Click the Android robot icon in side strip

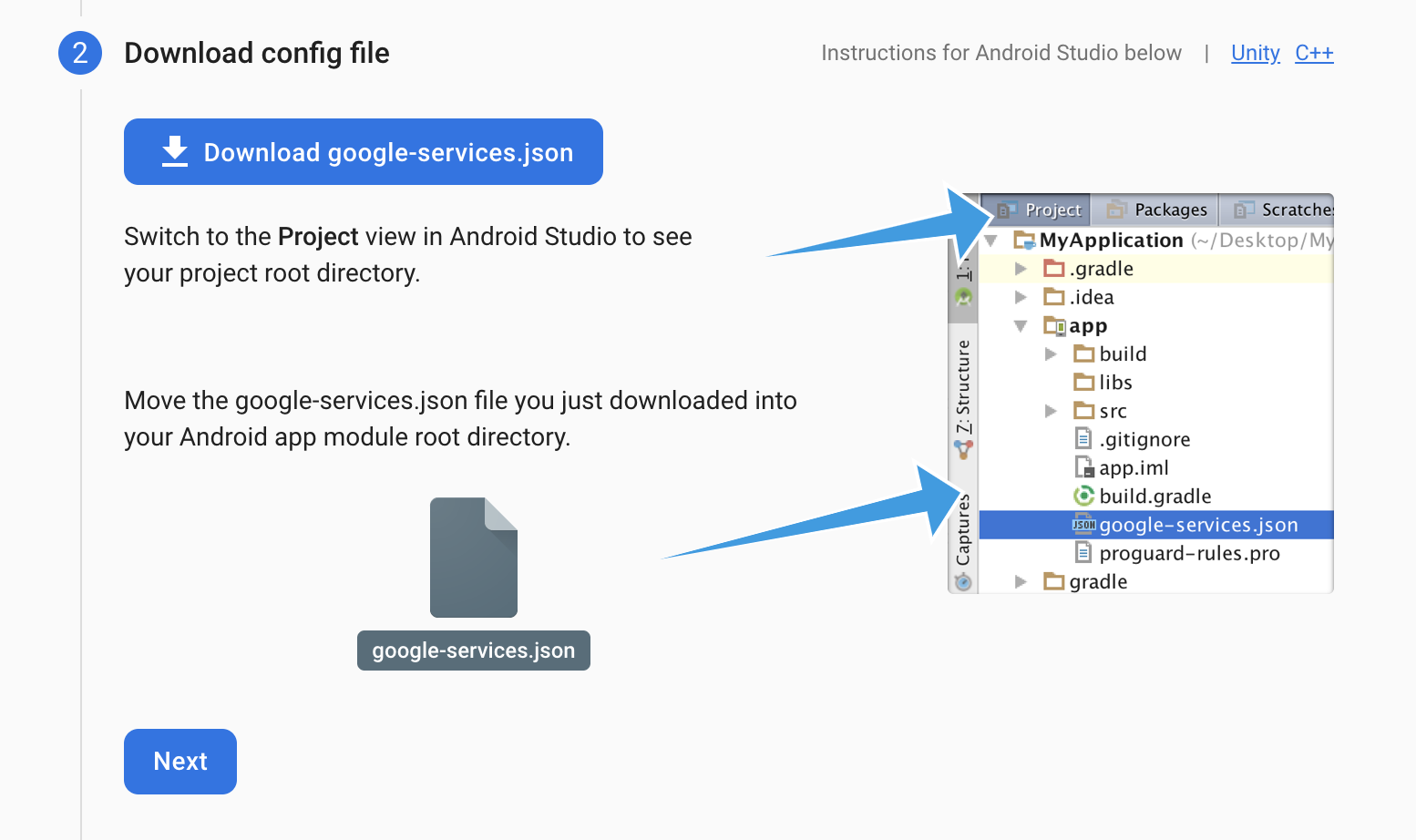click(x=963, y=297)
